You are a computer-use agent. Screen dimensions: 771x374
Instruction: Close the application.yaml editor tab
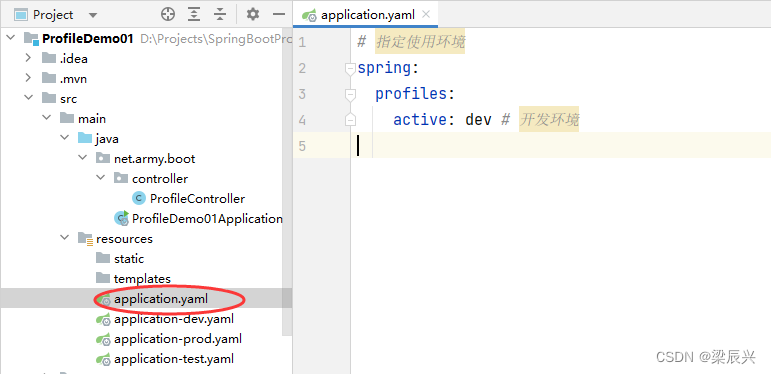pyautogui.click(x=426, y=14)
